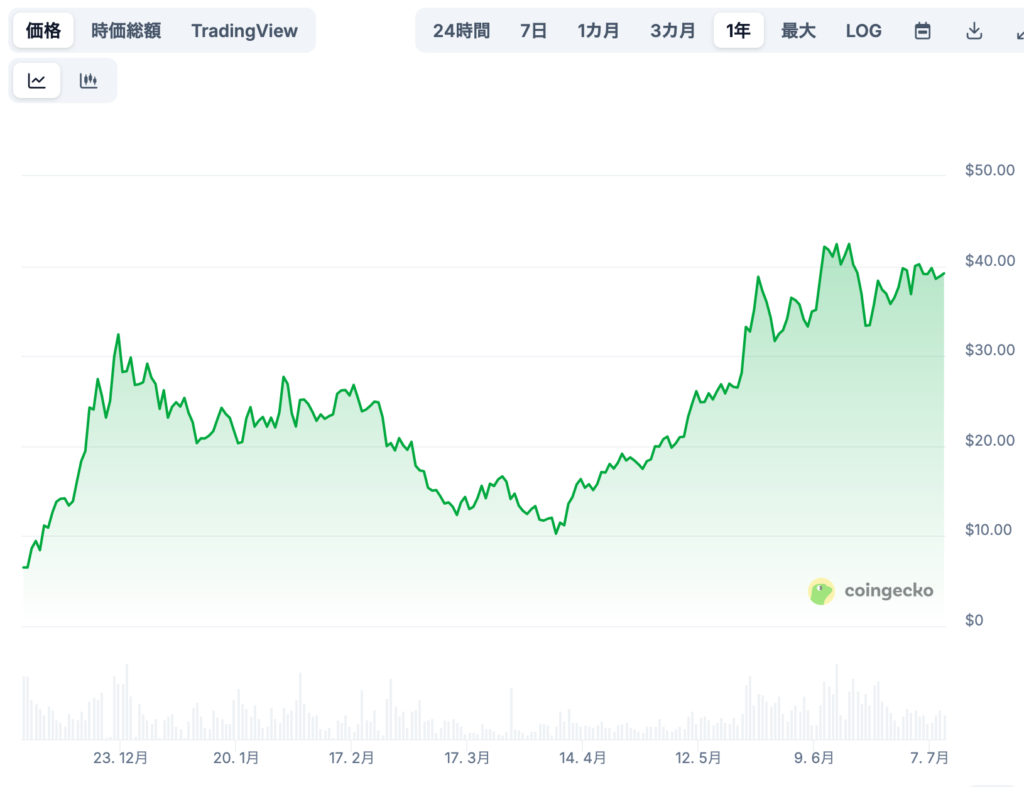Set the time range to 1年

point(739,30)
